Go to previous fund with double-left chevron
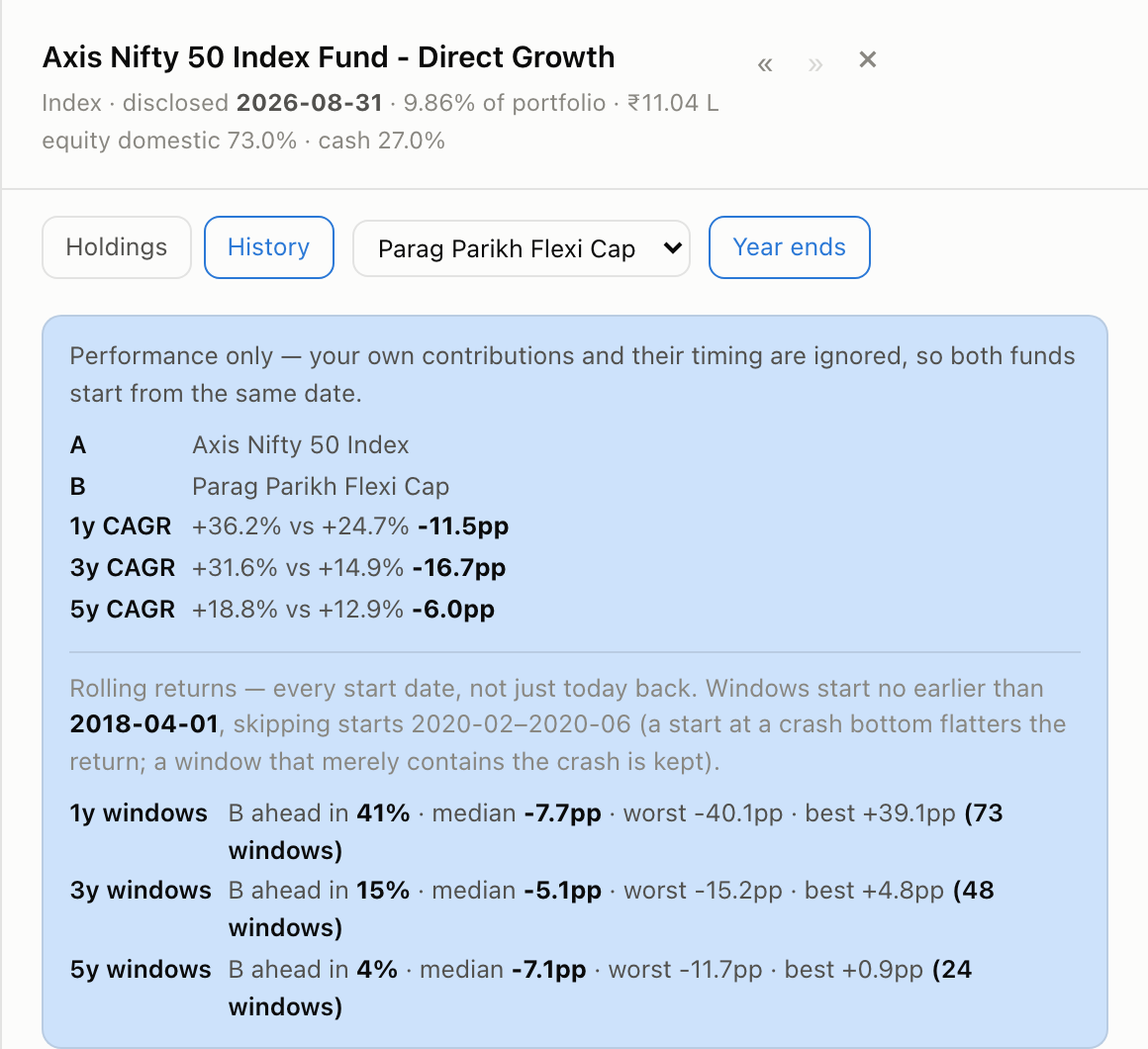Image resolution: width=1148 pixels, height=1049 pixels. pos(765,64)
